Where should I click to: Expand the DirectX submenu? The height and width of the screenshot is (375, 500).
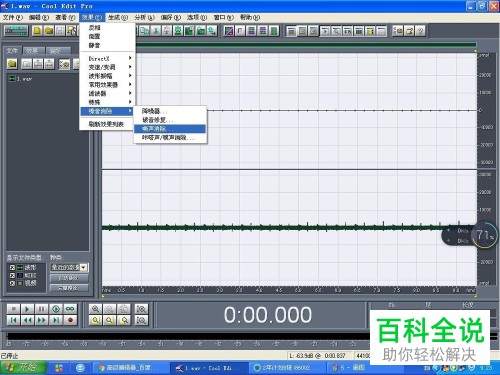[x=107, y=58]
